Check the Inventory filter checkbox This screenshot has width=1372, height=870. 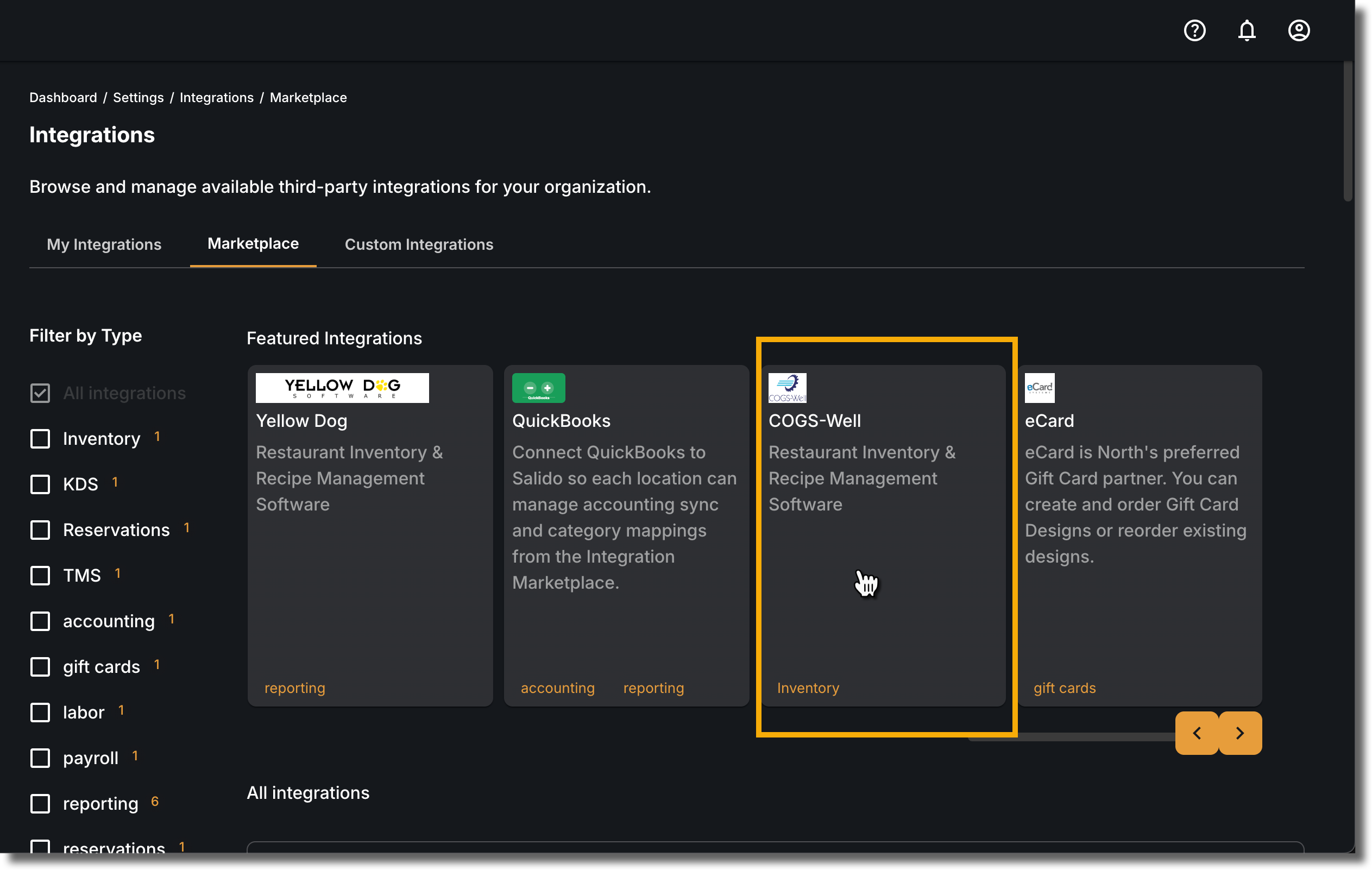point(40,439)
